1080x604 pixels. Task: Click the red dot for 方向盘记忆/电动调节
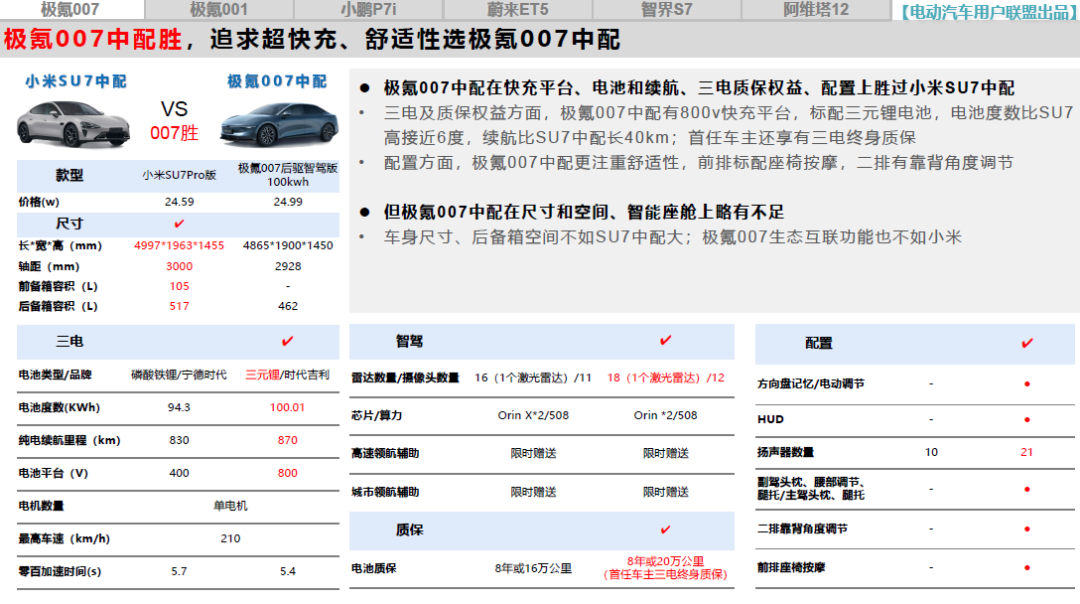click(1027, 384)
